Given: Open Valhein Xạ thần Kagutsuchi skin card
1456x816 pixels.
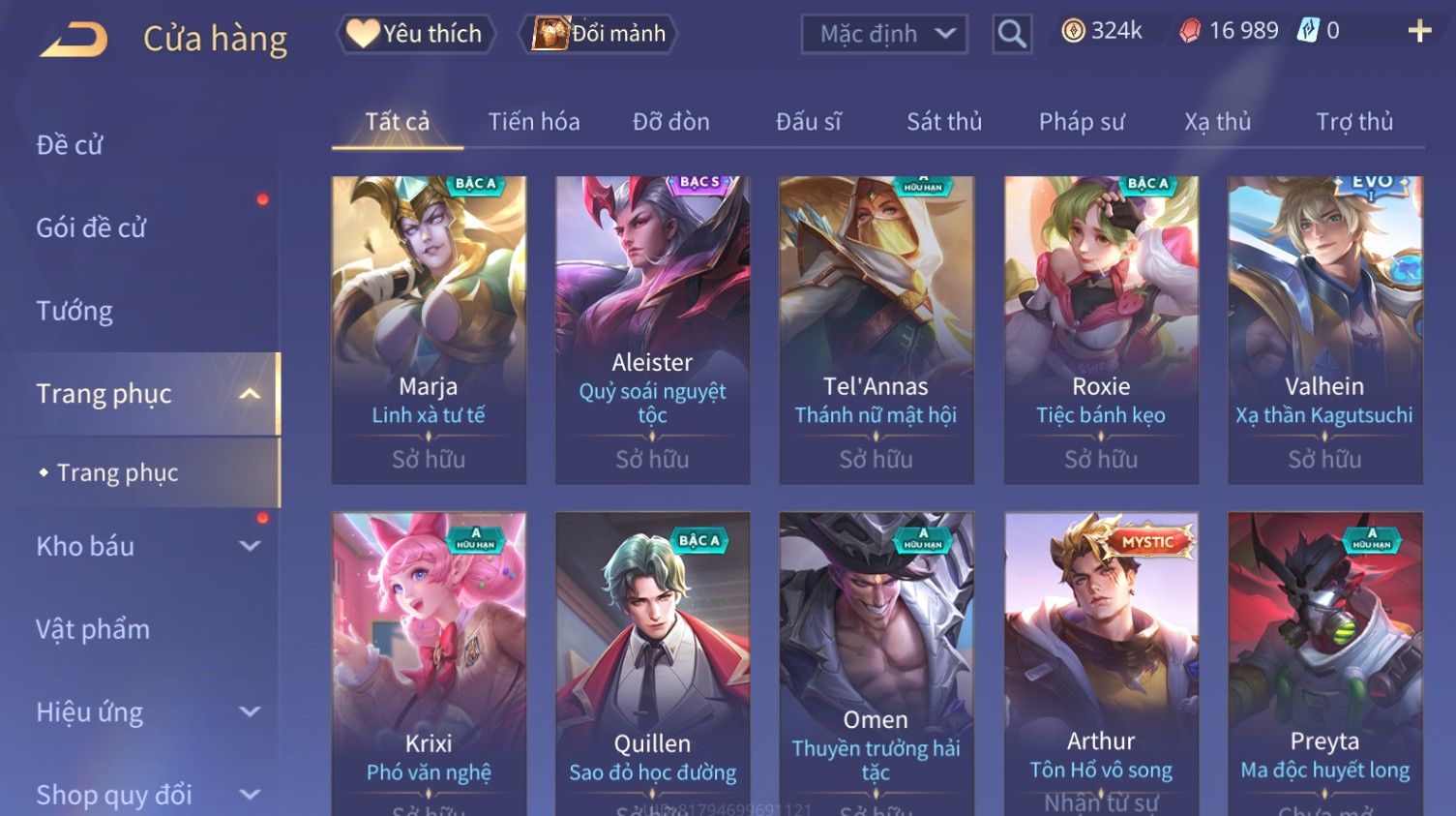Looking at the screenshot, I should point(1324,329).
